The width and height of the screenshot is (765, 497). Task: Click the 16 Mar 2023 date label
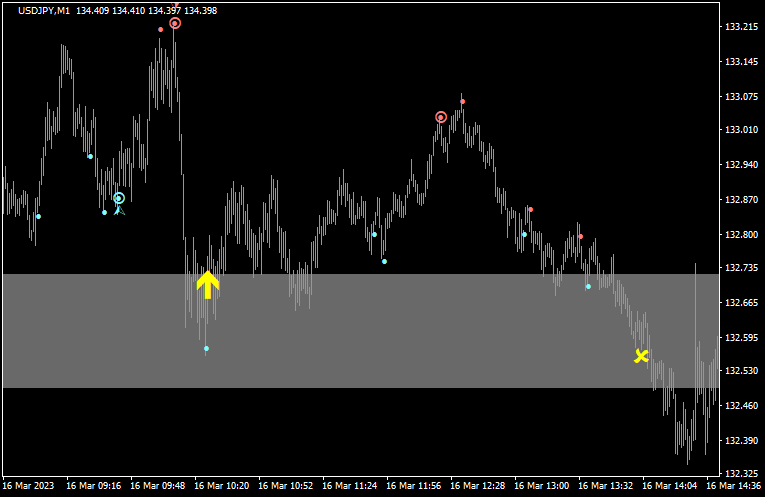coord(29,486)
